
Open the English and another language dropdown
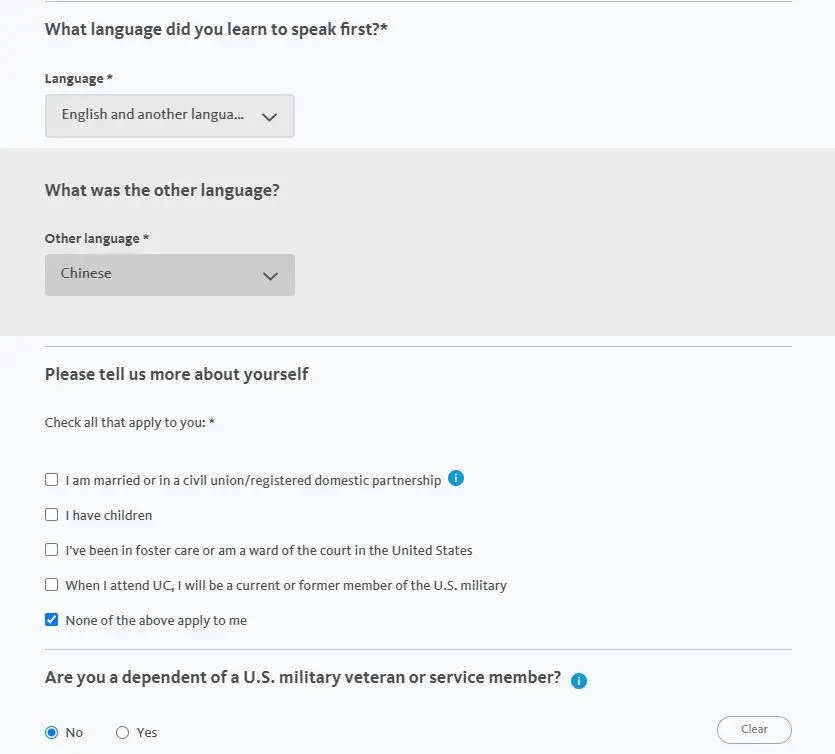coord(170,116)
